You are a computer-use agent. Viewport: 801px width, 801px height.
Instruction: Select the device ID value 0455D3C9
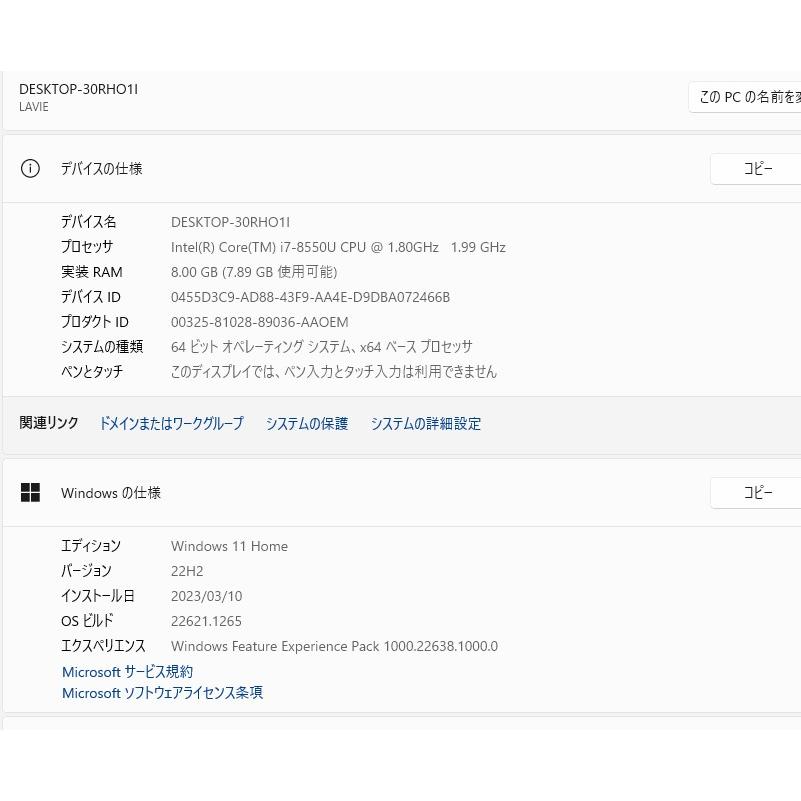311,297
